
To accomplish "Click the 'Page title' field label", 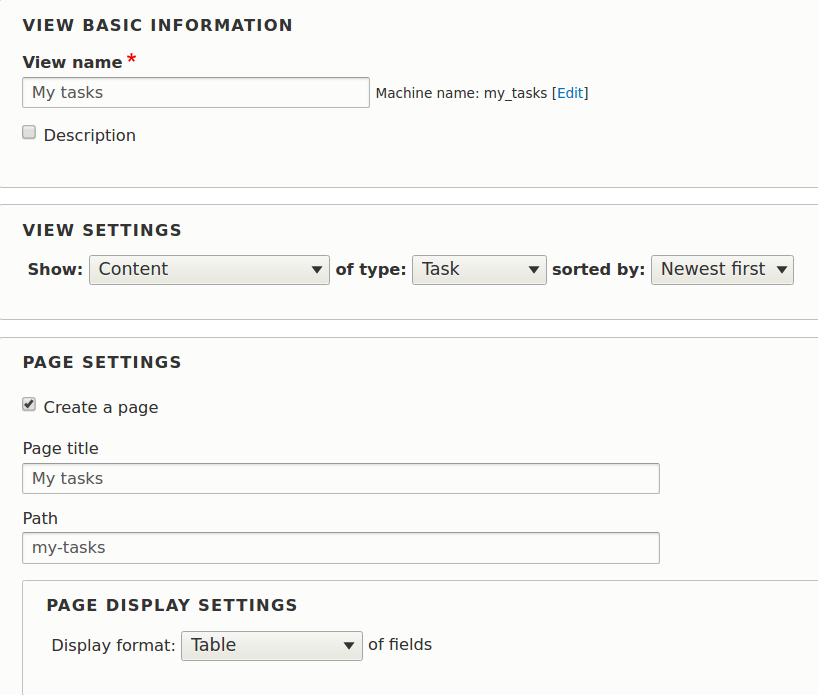I will coord(61,448).
